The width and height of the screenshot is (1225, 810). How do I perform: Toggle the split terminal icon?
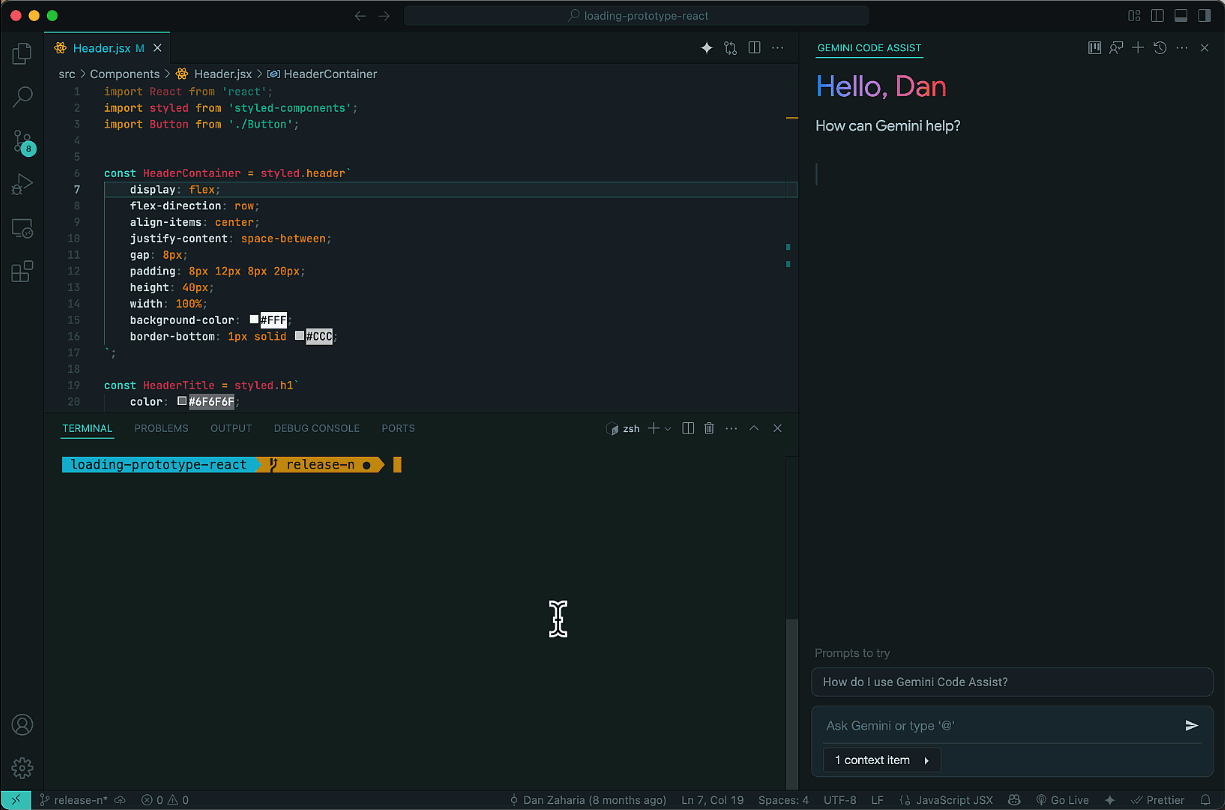point(687,428)
